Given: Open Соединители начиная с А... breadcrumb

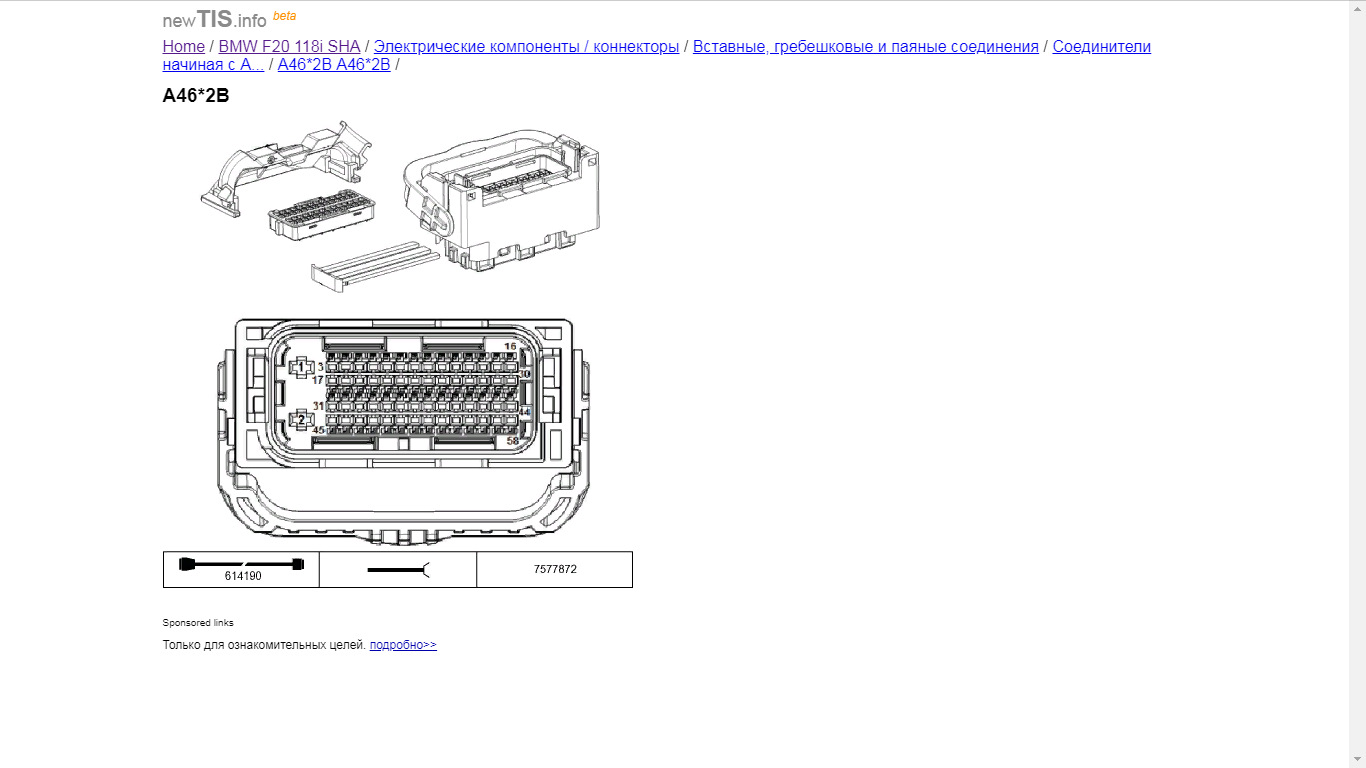Looking at the screenshot, I should pos(657,56).
